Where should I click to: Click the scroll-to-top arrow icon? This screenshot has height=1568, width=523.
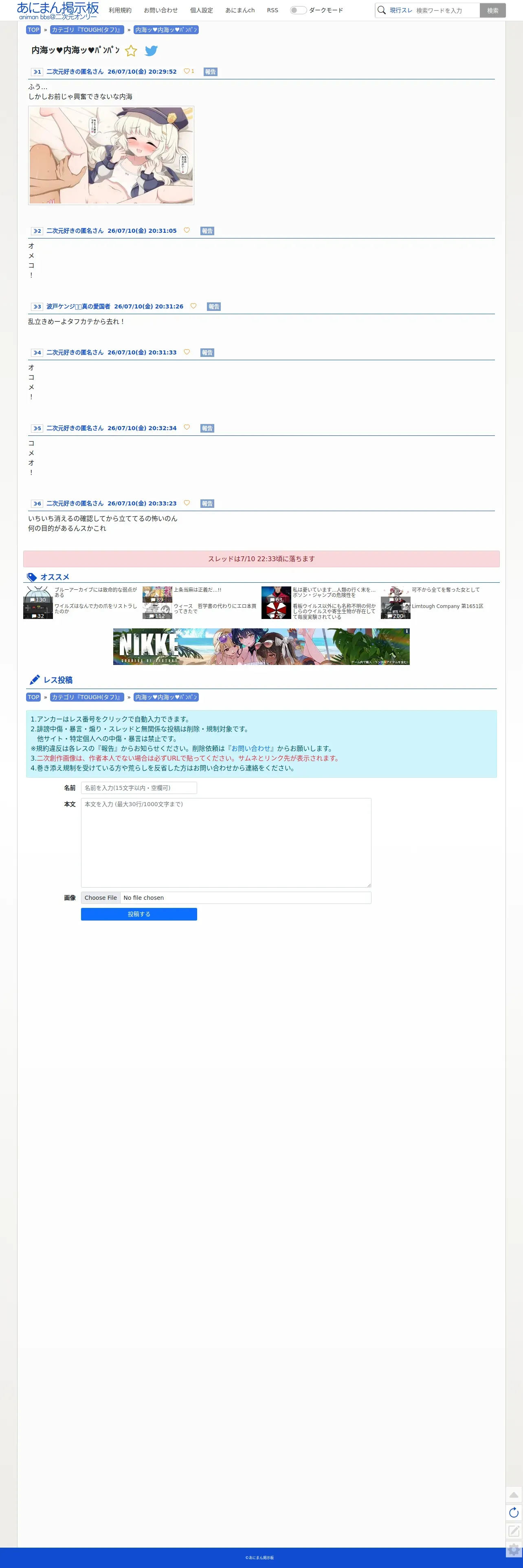pyautogui.click(x=514, y=1494)
